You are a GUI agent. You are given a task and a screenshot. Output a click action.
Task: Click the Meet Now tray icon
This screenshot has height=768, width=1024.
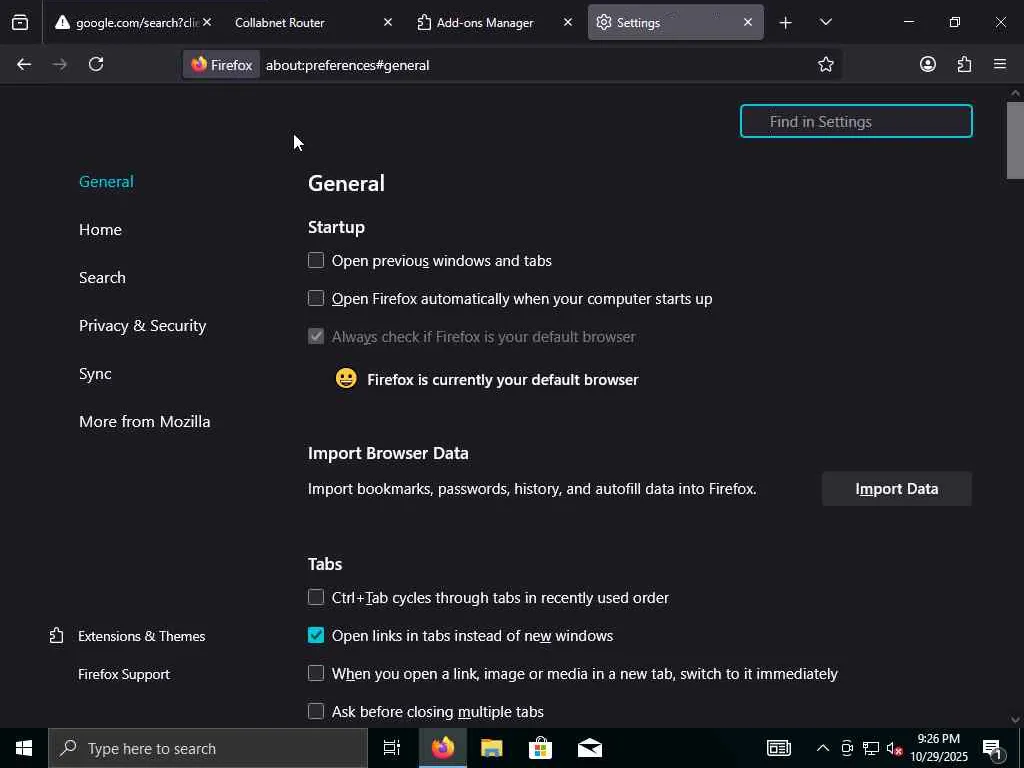[x=847, y=748]
